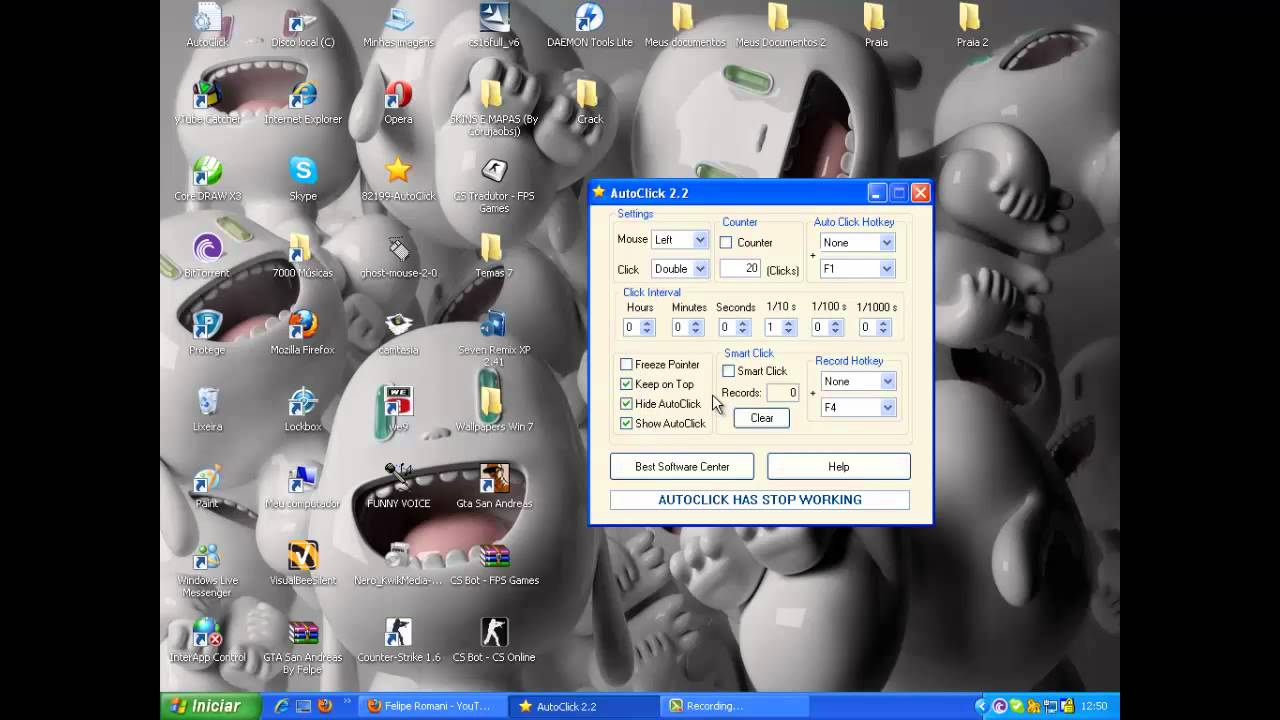The height and width of the screenshot is (720, 1280).
Task: Click the Counter clicks number field
Action: point(740,269)
